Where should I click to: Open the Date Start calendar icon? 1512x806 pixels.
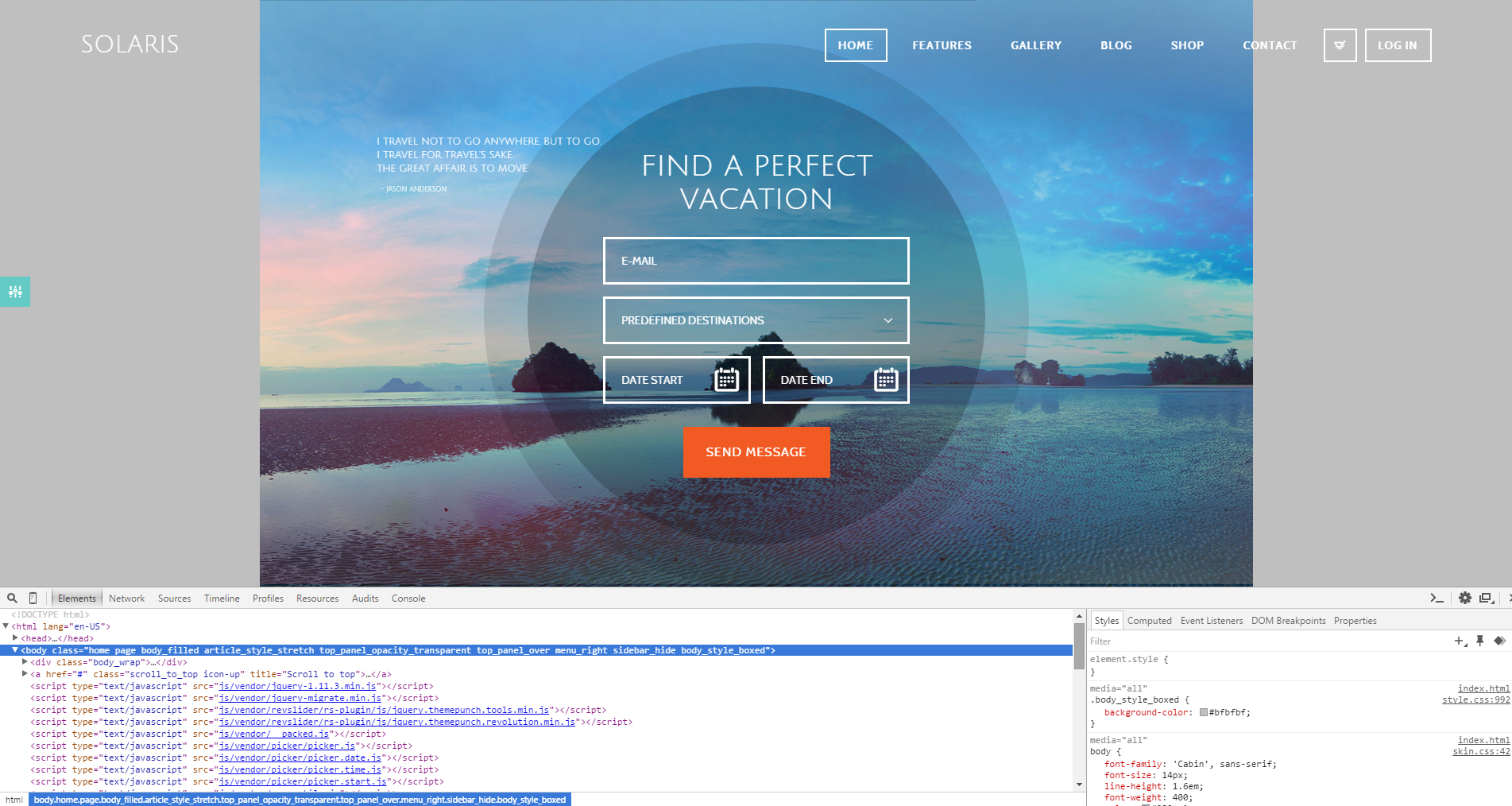coord(726,380)
